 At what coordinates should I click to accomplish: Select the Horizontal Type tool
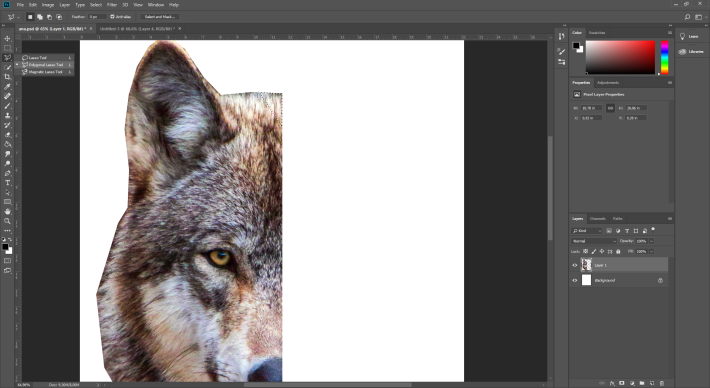click(x=7, y=182)
